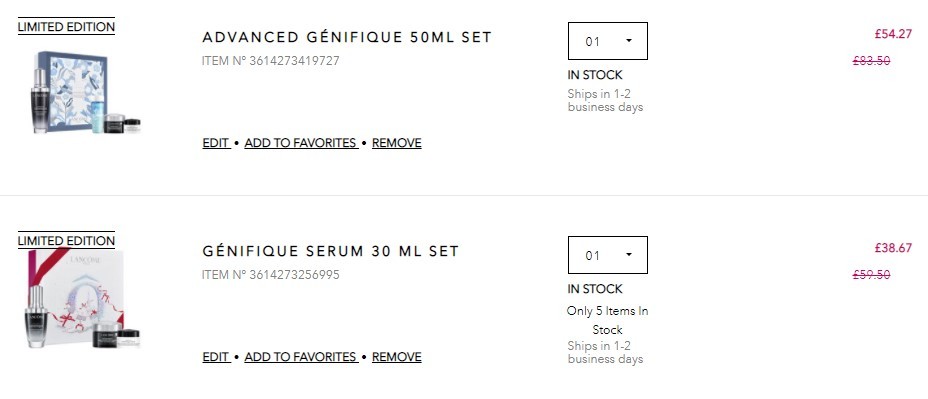Click Limited Edition badge above the red ribbon set

coord(66,240)
